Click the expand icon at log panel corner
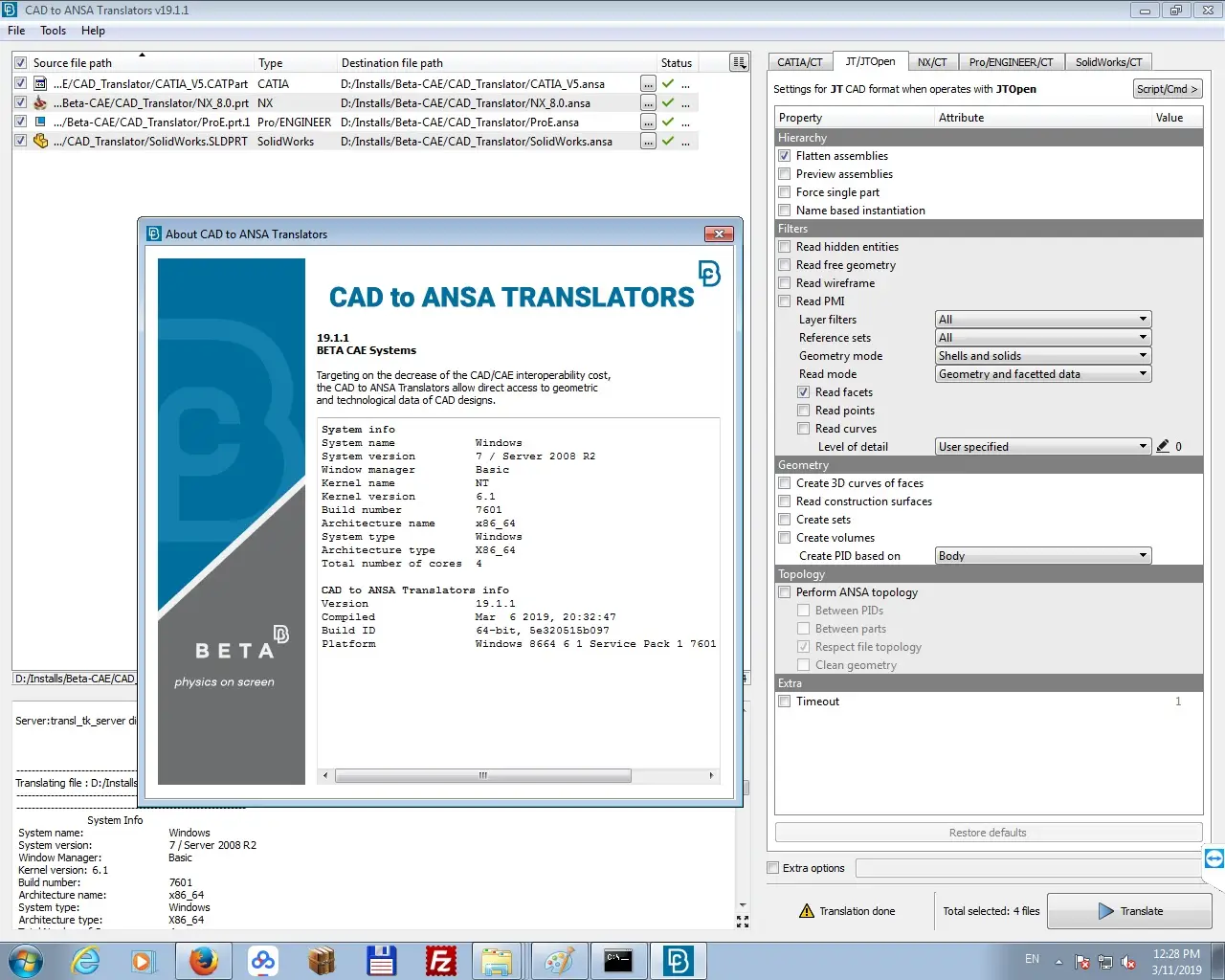This screenshot has width=1225, height=980. click(743, 922)
